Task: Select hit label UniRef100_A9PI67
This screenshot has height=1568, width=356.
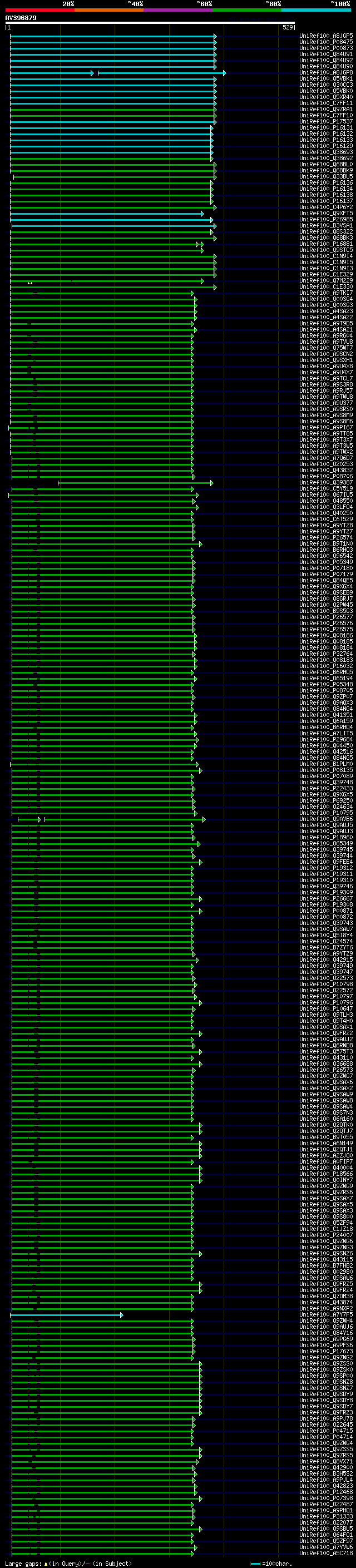Action: [325, 427]
